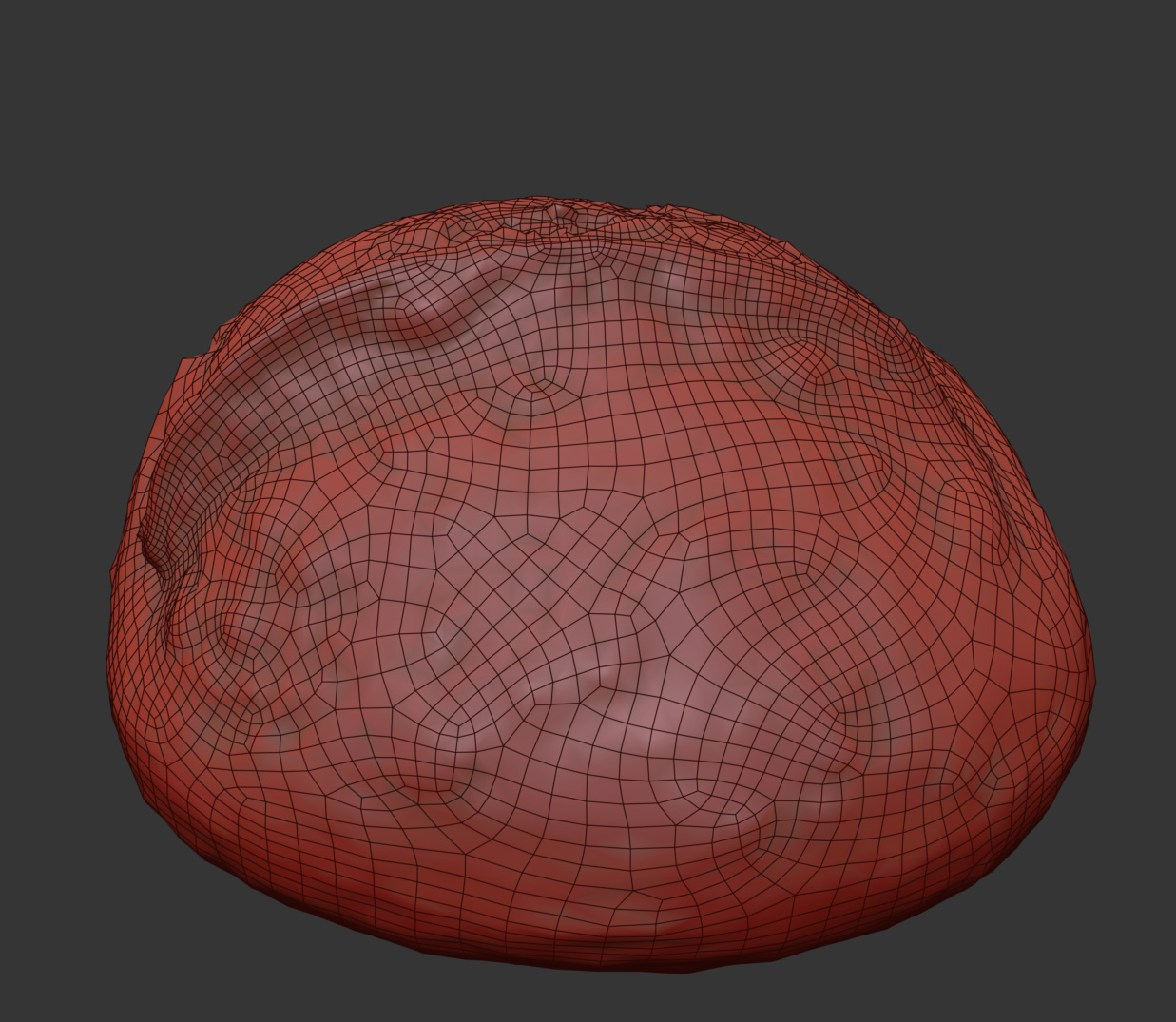Click the geometric center of the red mesh
This screenshot has width=1176, height=1022.
coord(601,585)
